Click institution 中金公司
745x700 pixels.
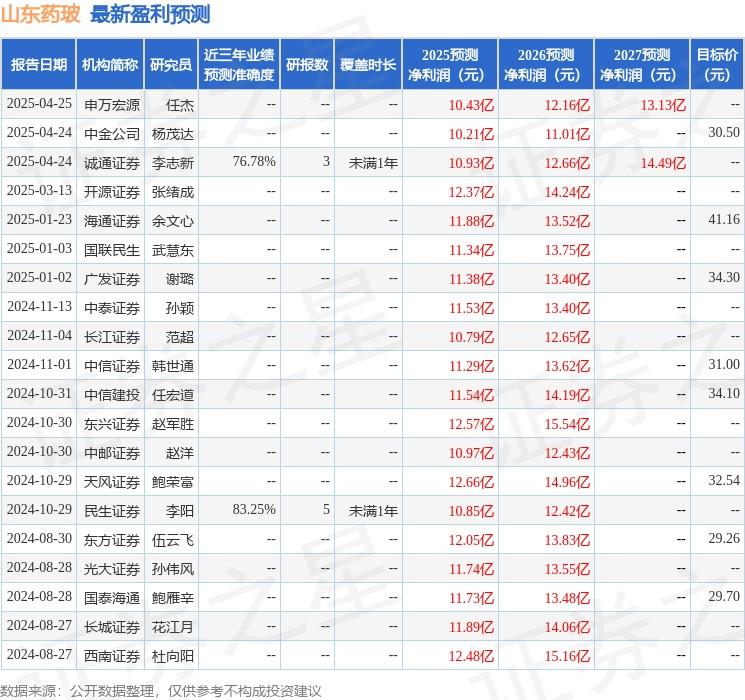112,134
